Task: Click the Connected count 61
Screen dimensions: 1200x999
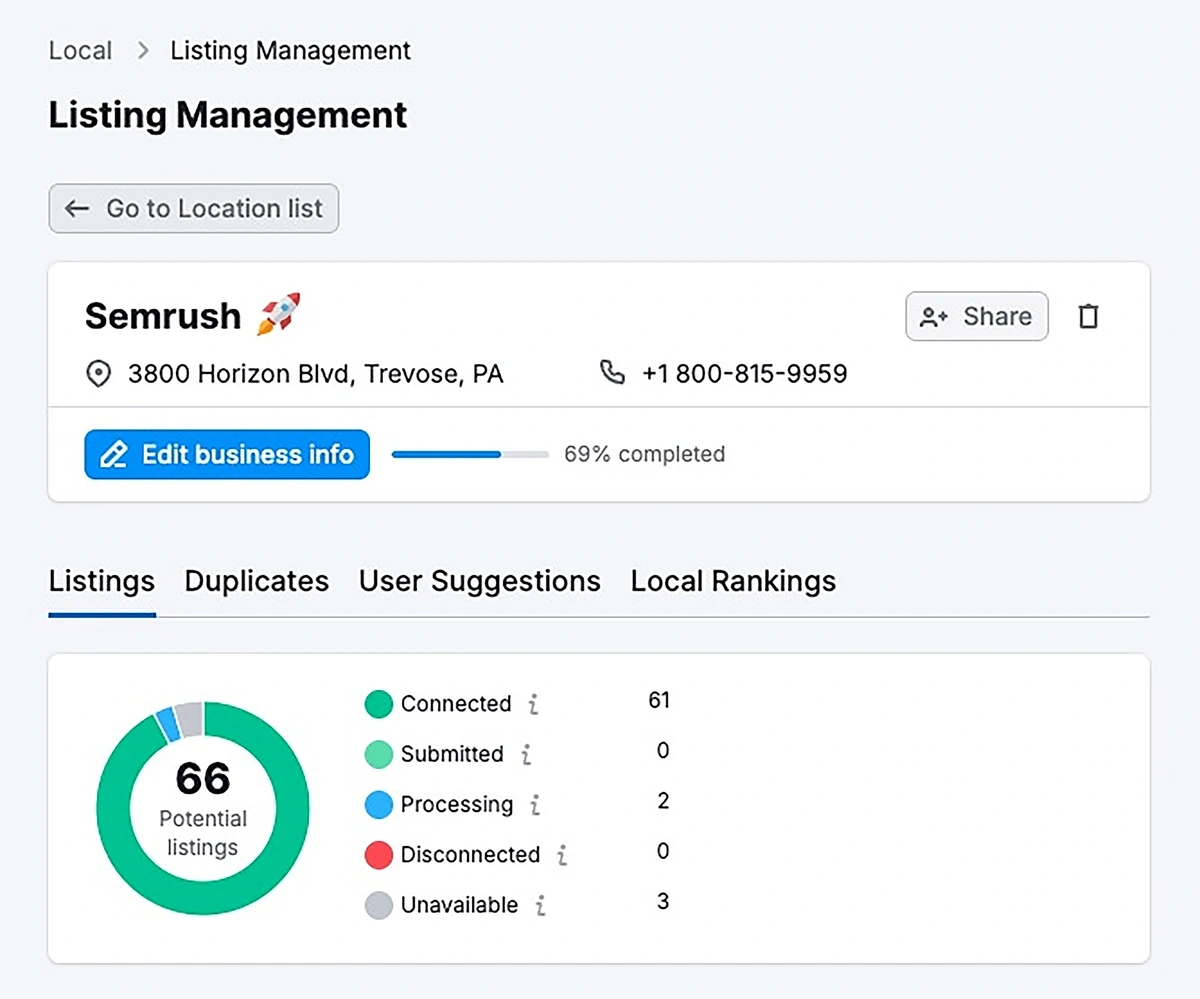Action: [659, 701]
